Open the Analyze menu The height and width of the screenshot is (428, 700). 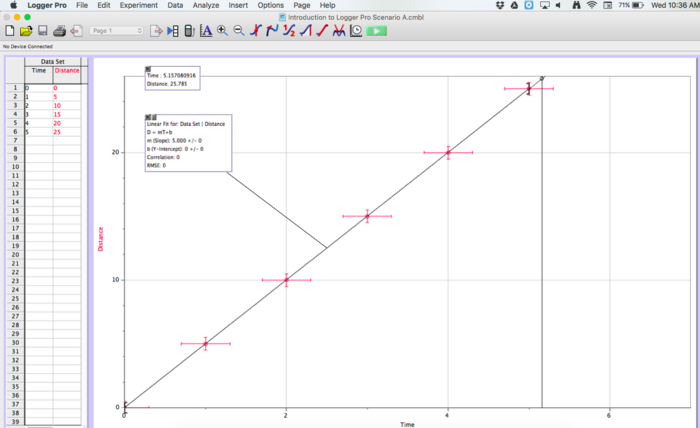pyautogui.click(x=207, y=6)
